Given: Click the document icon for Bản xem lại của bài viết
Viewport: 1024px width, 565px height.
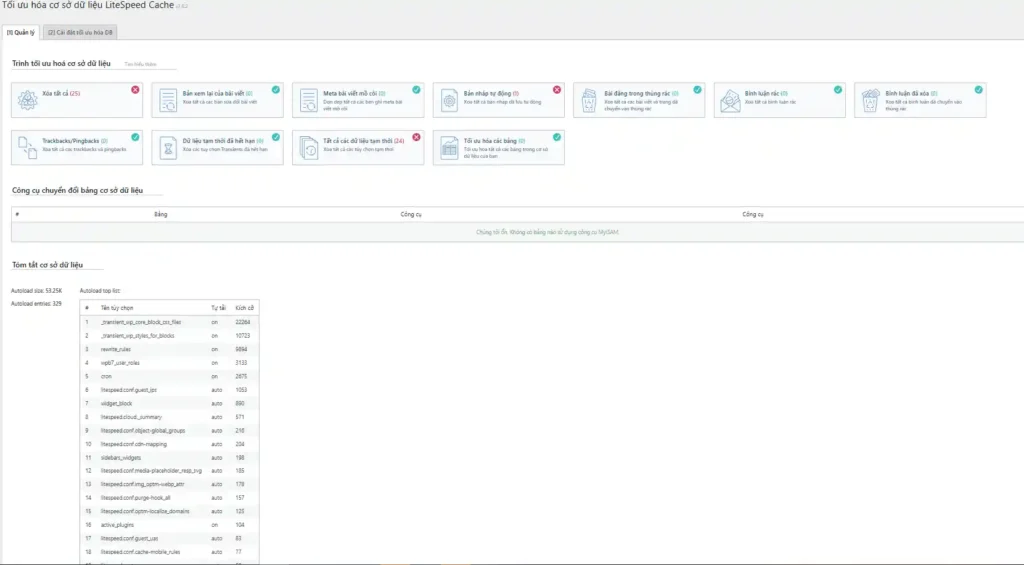Looking at the screenshot, I should point(168,101).
